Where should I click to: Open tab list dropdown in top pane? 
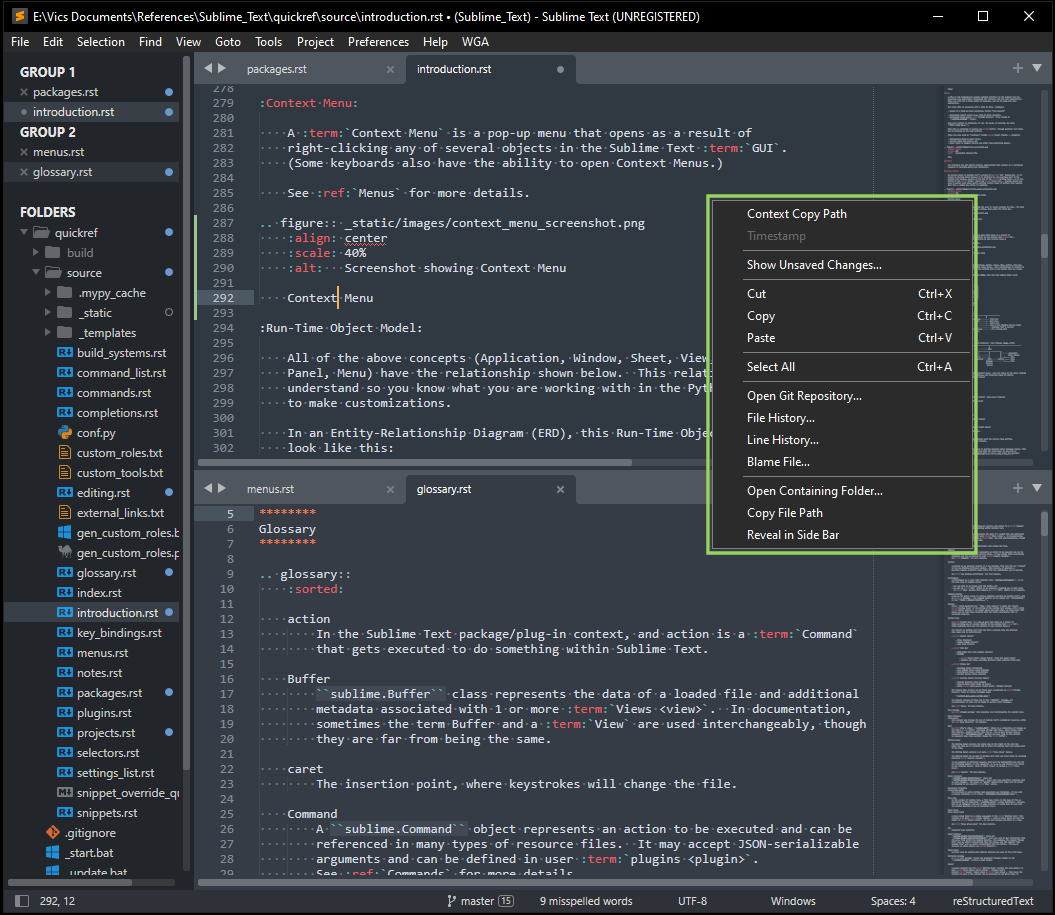1038,69
